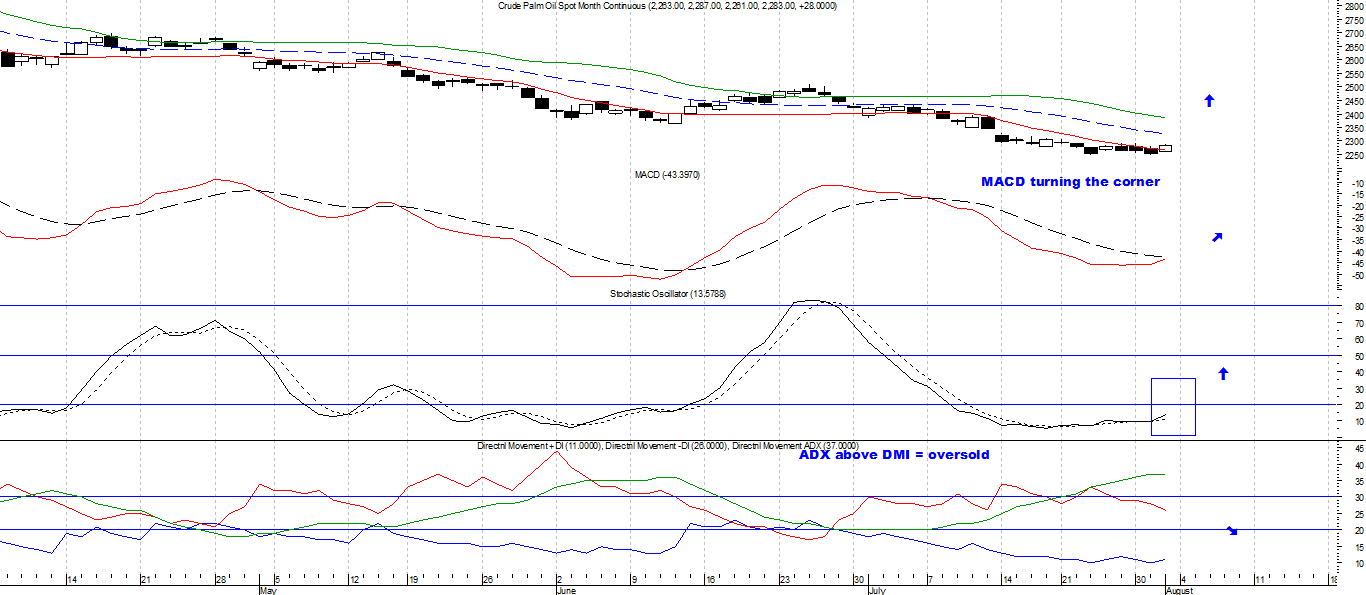Click date label 26 in May
Image resolution: width=1366 pixels, height=595 pixels.
tap(486, 579)
